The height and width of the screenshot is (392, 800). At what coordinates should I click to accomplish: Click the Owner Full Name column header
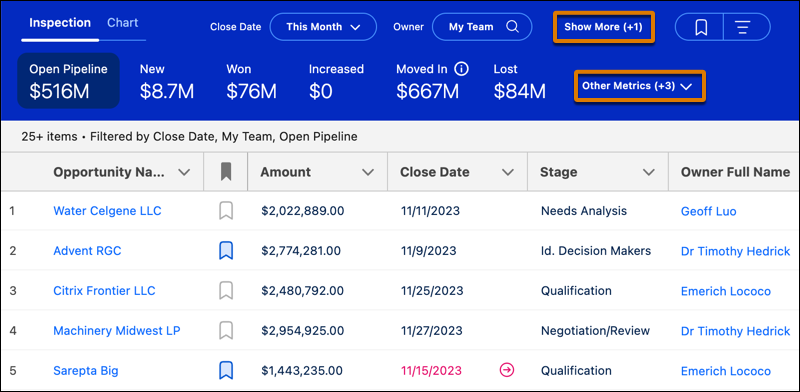(735, 172)
